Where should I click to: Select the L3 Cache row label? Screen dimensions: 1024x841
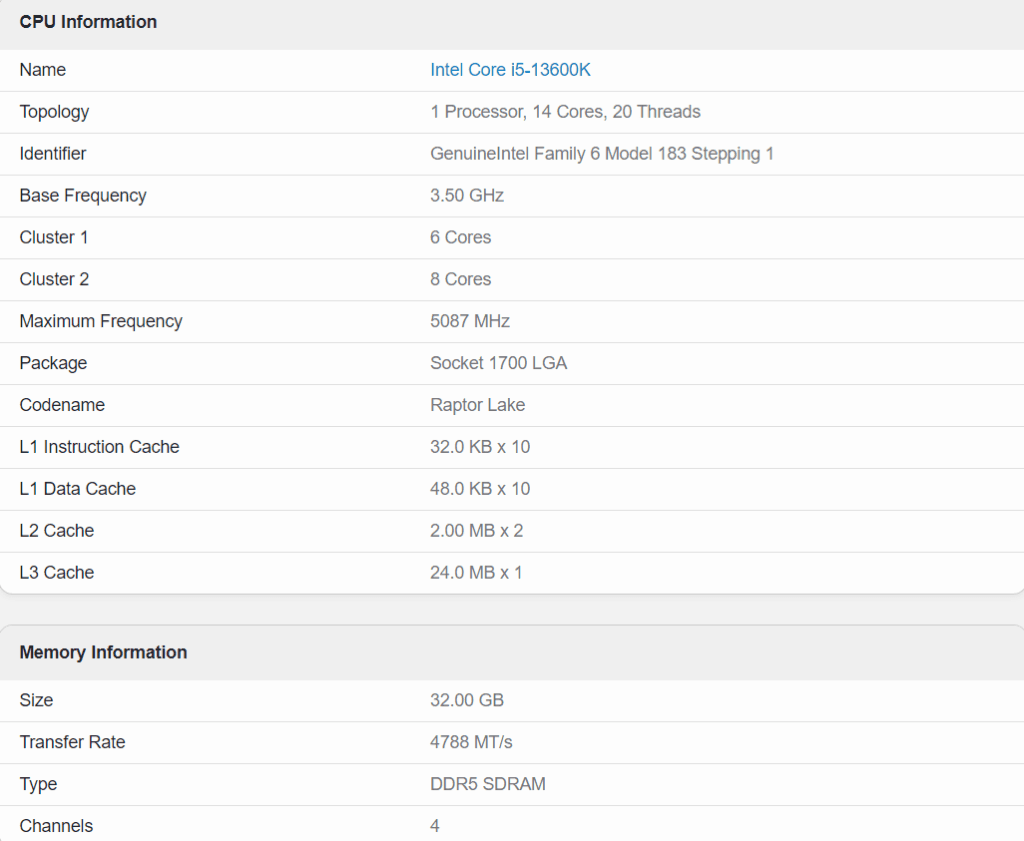(56, 574)
